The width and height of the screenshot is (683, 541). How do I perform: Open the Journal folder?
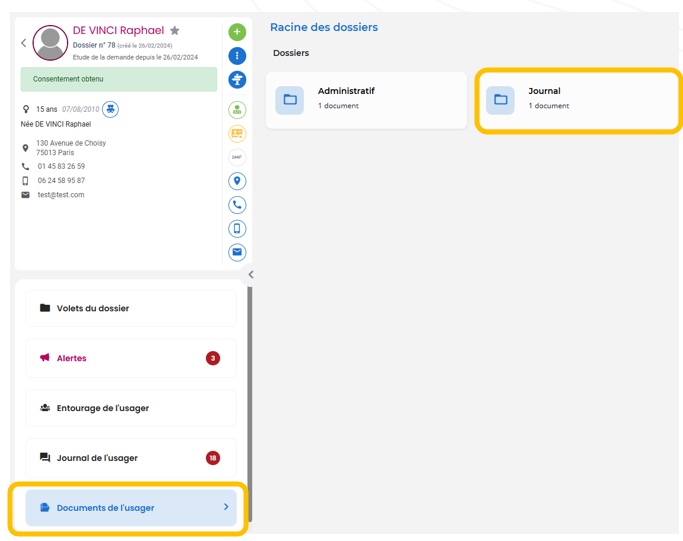click(x=578, y=99)
